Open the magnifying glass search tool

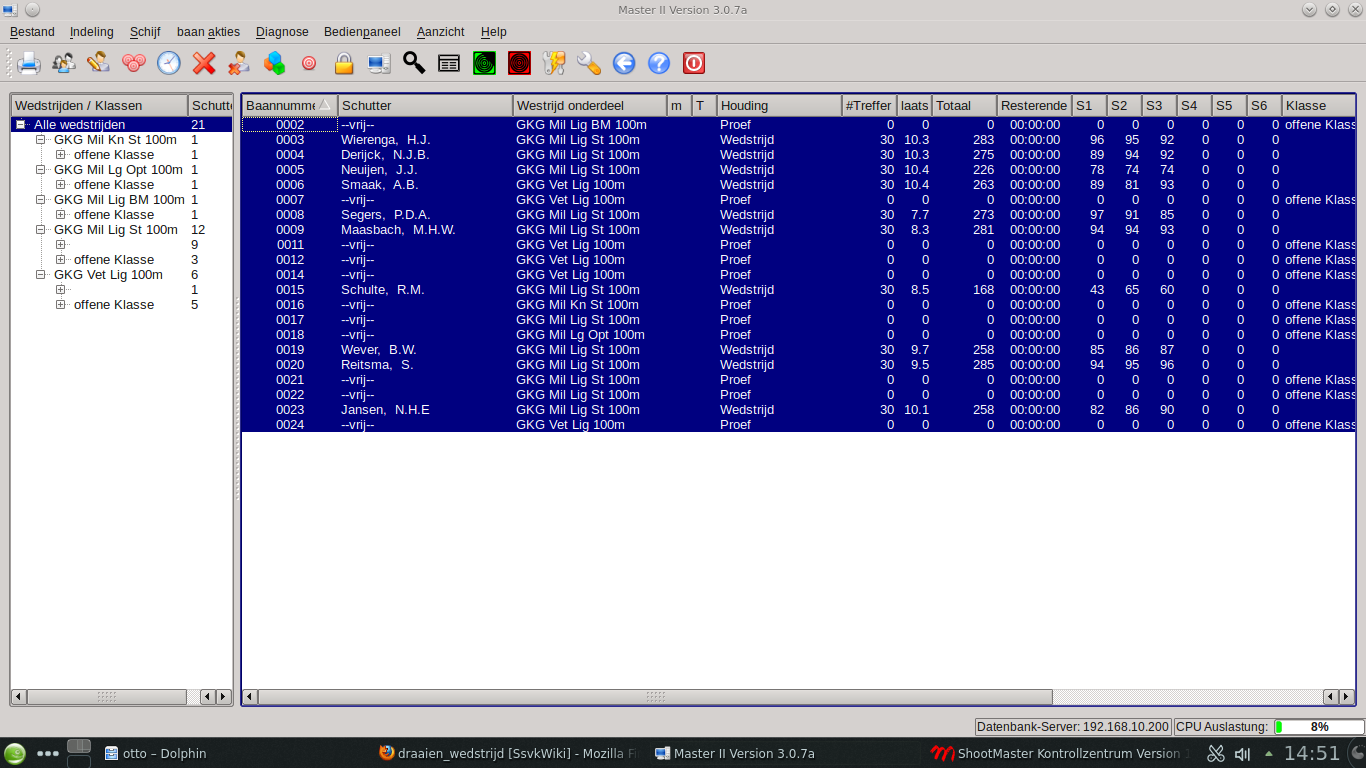tap(414, 64)
